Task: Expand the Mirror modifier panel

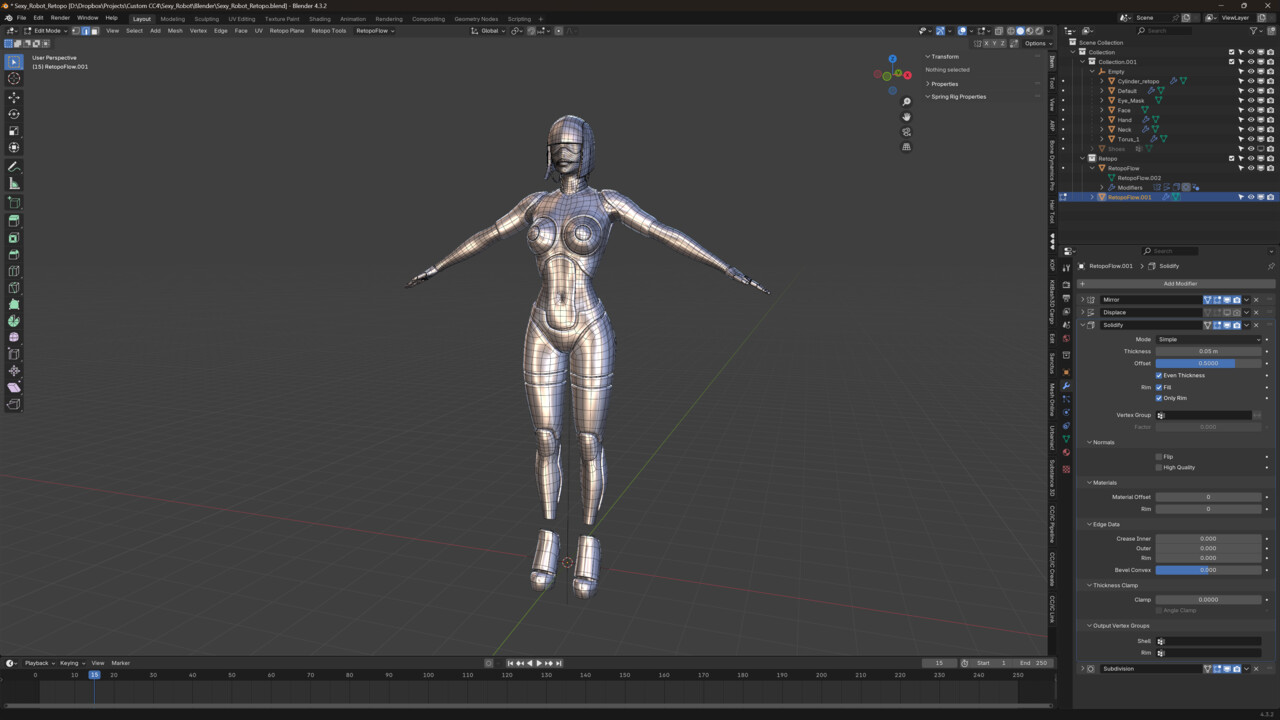Action: pos(1083,300)
